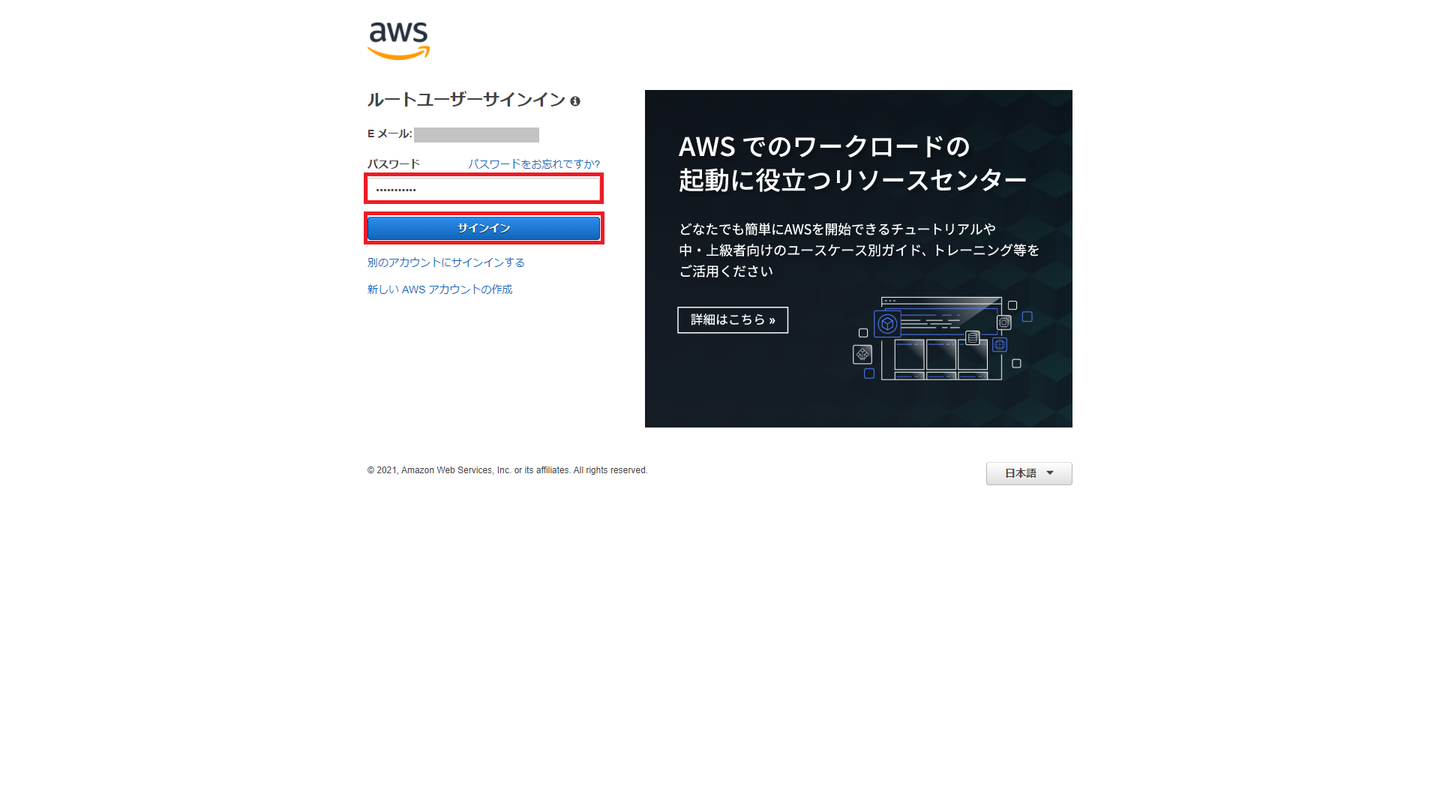Open the root user sign-in info icon
The width and height of the screenshot is (1440, 810).
click(x=575, y=101)
